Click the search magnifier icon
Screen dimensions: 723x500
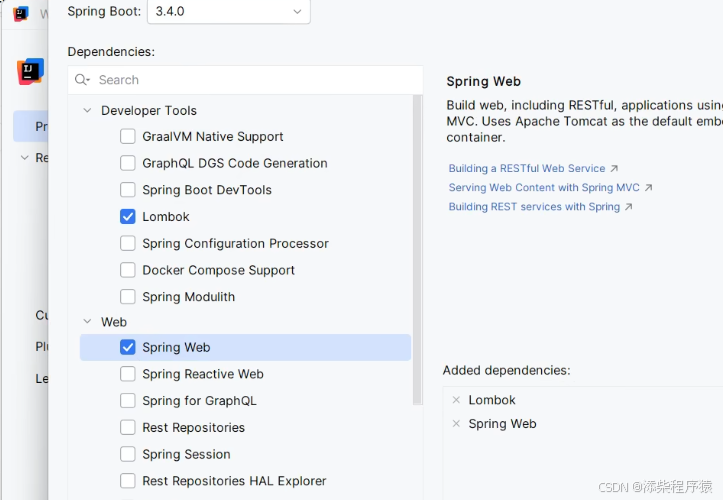click(82, 80)
